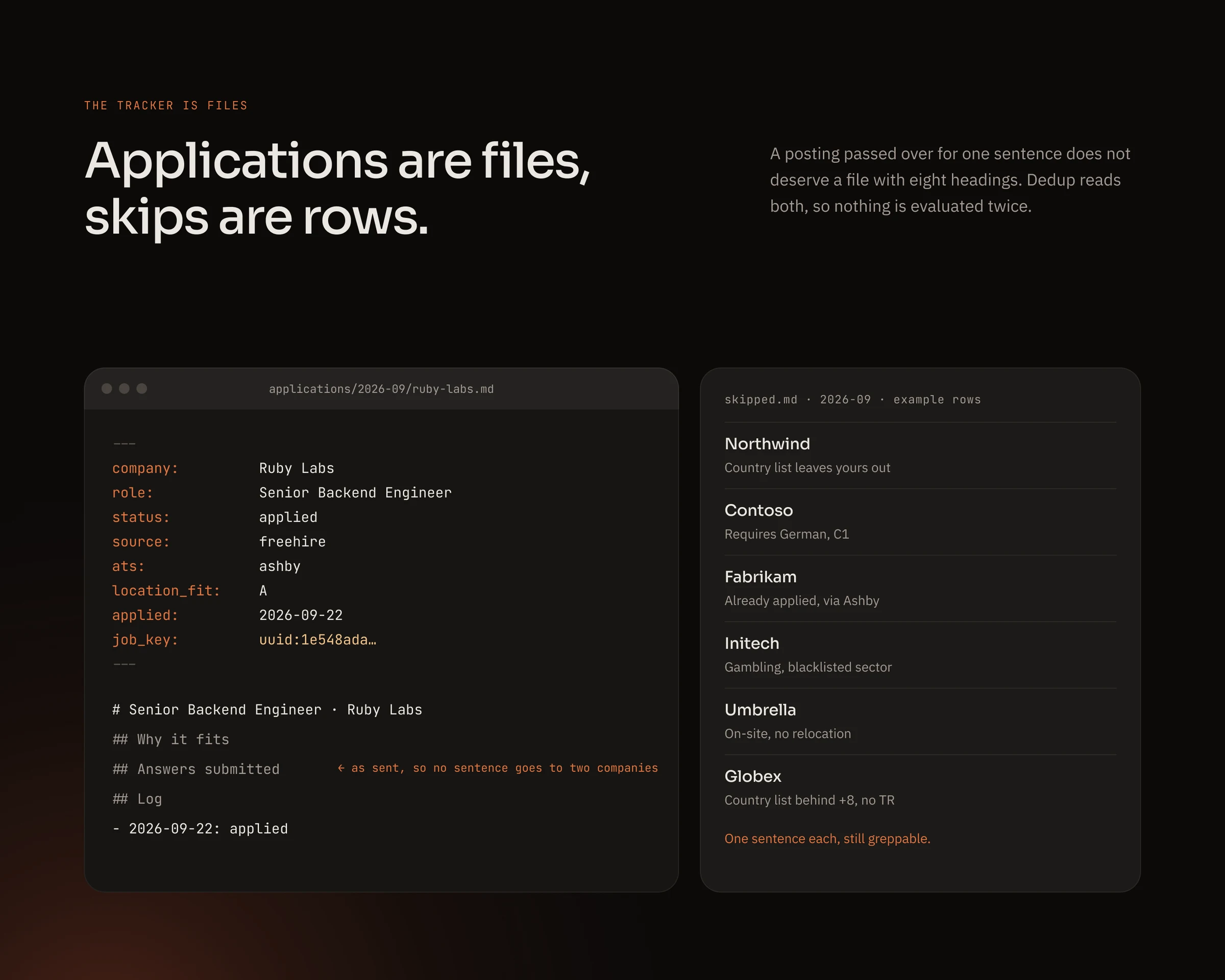Click the first (leftmost) window dot in editor title bar

(106, 388)
